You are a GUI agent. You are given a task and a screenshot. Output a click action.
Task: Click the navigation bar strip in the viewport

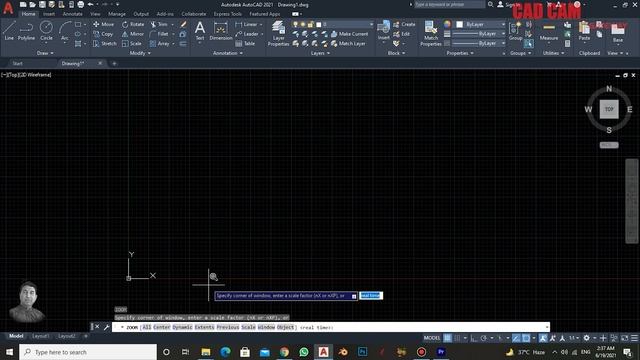(631, 201)
